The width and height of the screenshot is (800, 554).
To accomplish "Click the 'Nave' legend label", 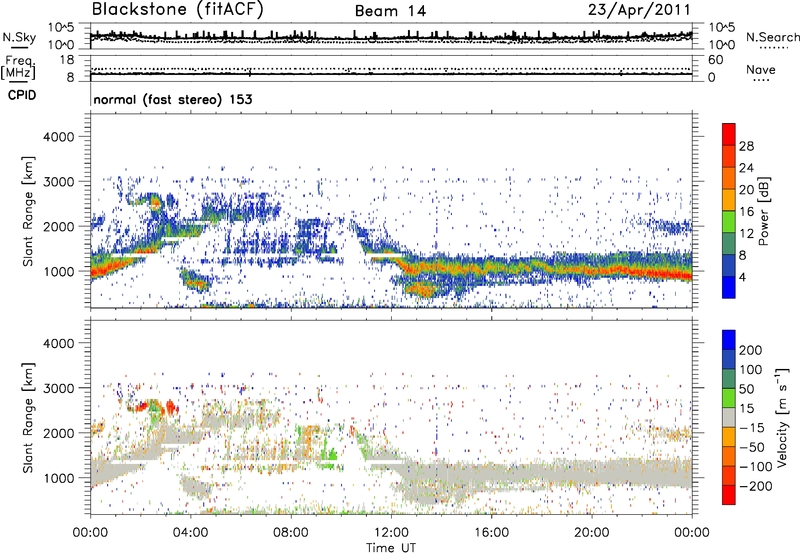I will pyautogui.click(x=761, y=70).
